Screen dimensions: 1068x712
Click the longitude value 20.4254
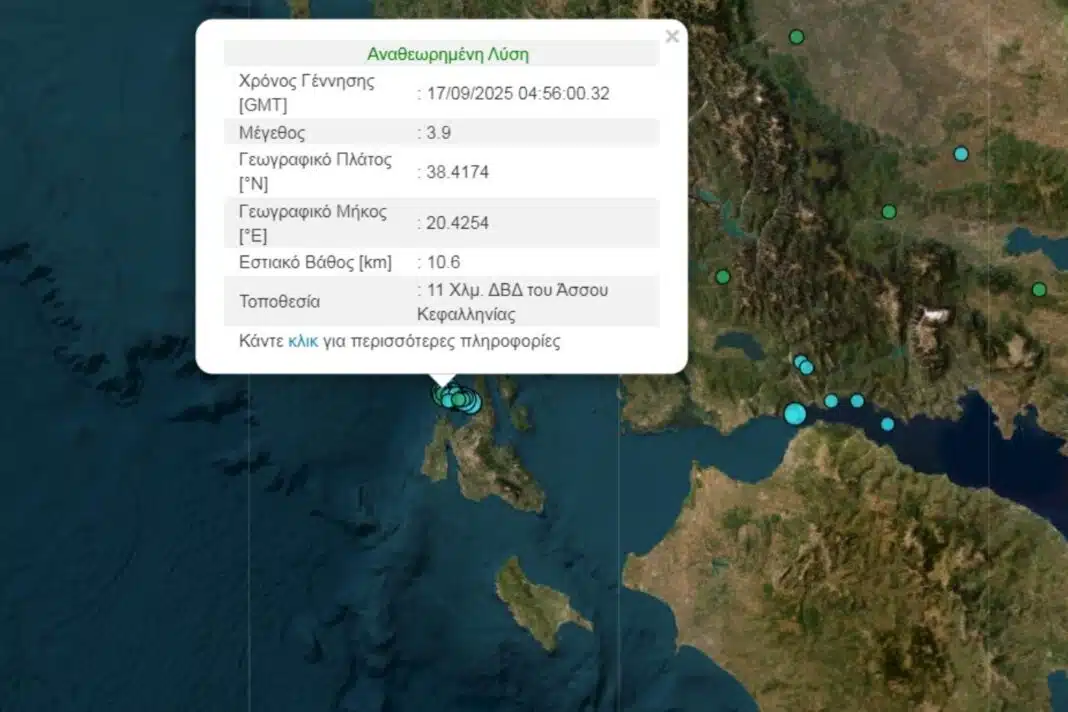point(457,223)
